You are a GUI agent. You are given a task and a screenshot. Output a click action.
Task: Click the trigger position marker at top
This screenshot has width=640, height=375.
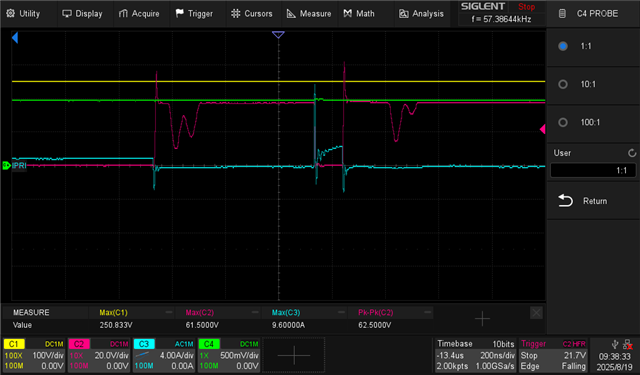point(278,35)
